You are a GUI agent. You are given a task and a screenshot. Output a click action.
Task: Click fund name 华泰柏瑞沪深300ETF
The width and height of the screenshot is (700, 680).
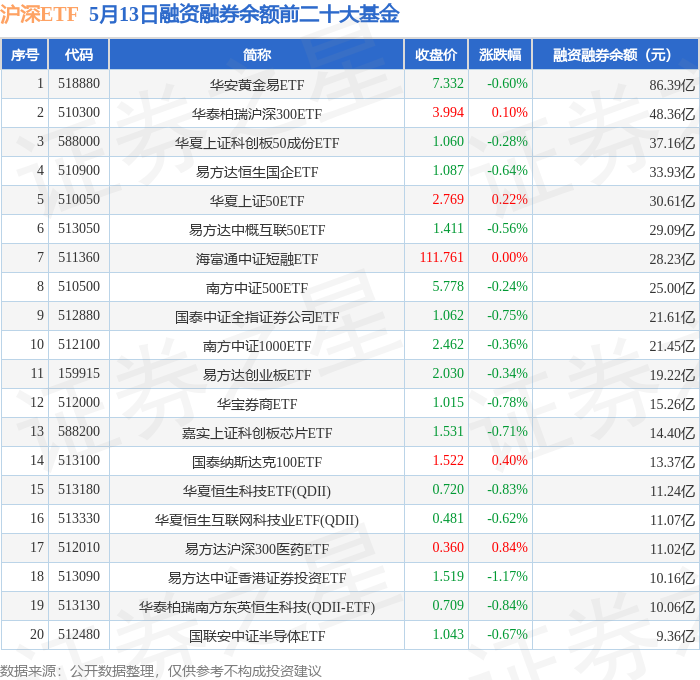(x=257, y=114)
